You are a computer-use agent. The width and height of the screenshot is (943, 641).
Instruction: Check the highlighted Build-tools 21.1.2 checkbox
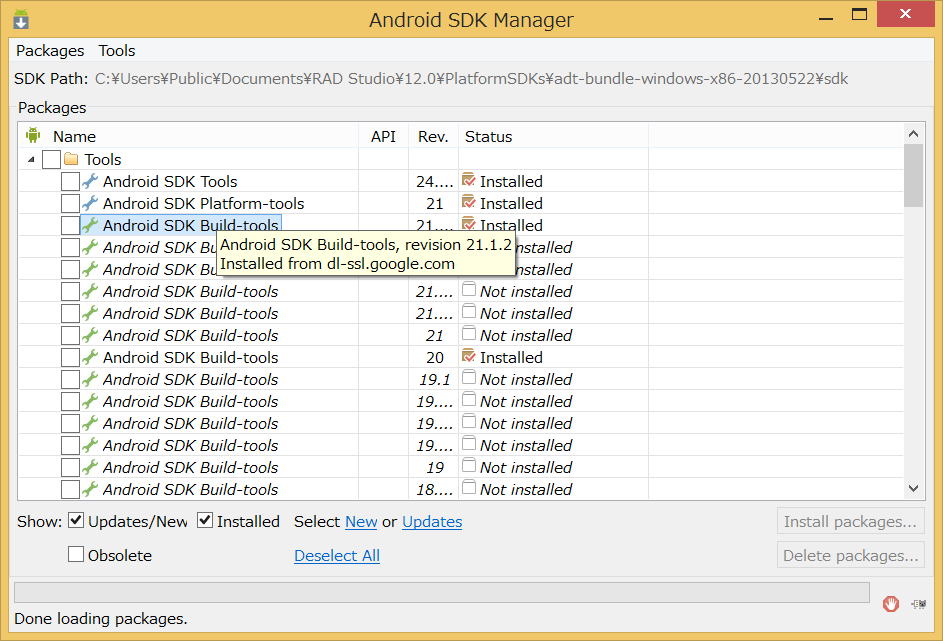tap(70, 225)
